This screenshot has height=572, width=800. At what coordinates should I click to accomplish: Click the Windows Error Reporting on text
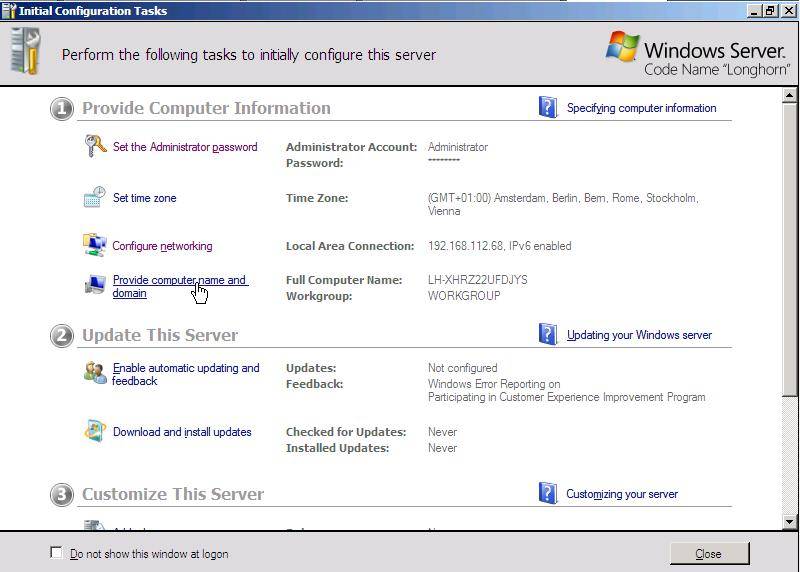click(x=494, y=384)
